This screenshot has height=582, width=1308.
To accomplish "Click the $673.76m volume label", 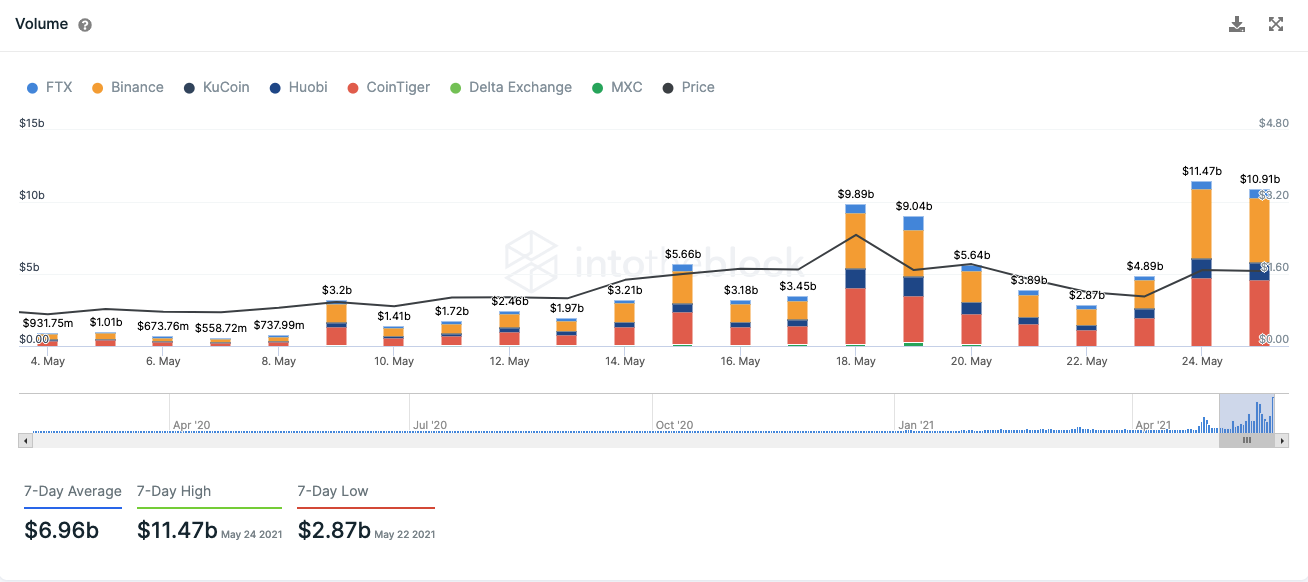I will tap(163, 325).
